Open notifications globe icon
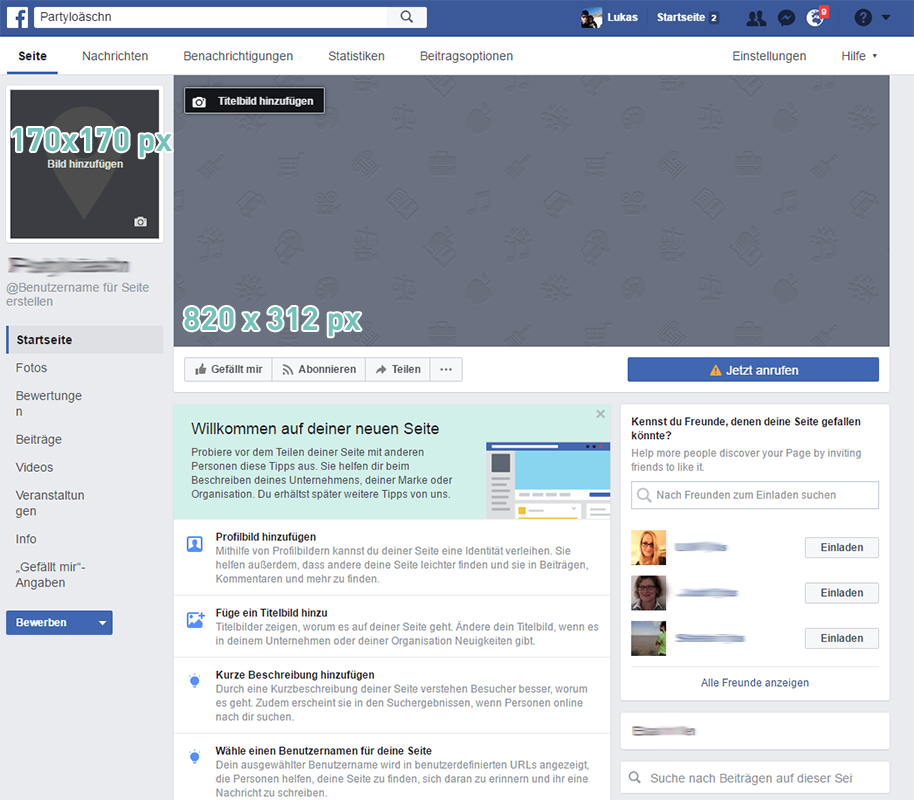The height and width of the screenshot is (800, 914). pos(815,17)
